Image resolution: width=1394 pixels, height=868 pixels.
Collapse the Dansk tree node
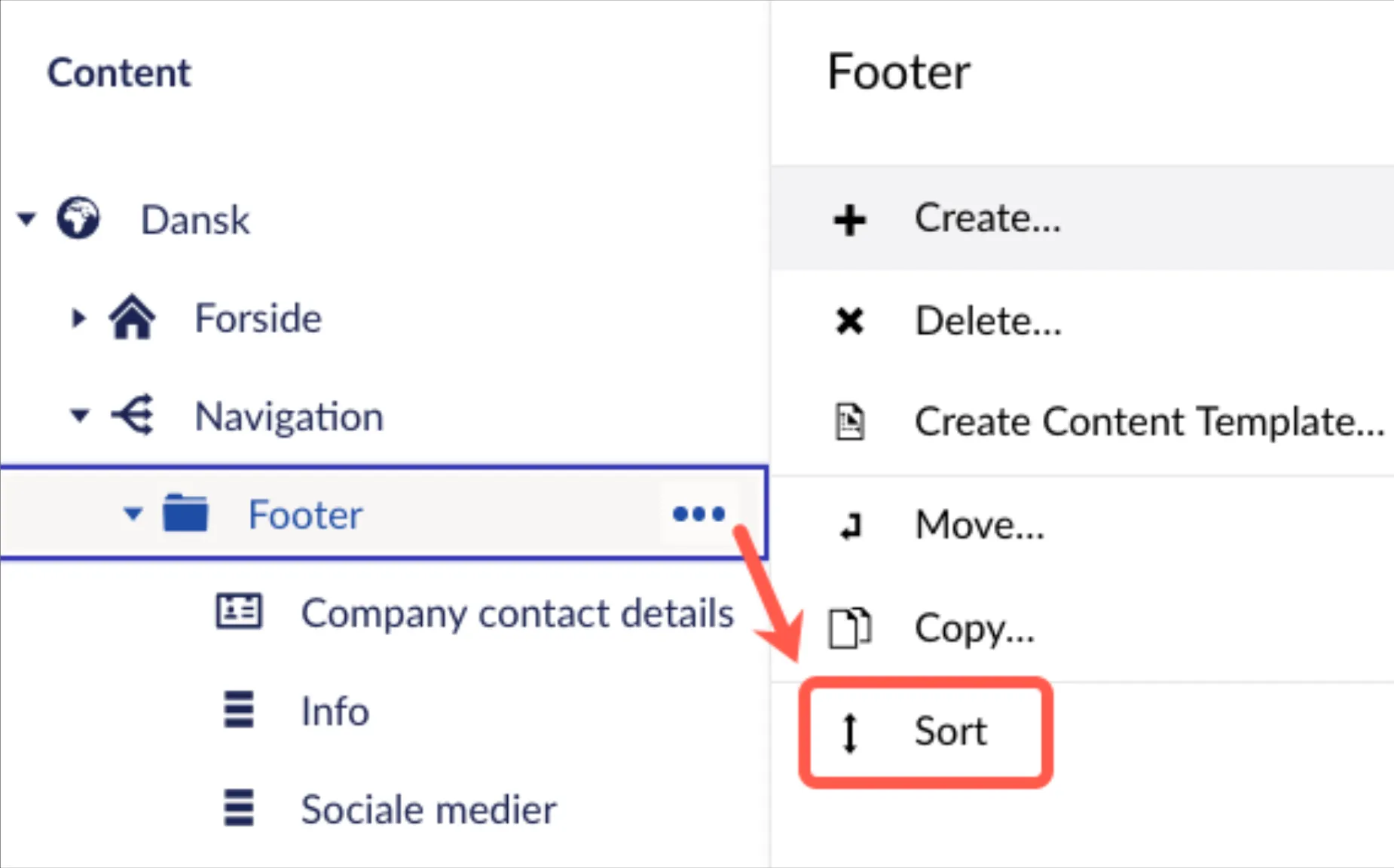[27, 219]
